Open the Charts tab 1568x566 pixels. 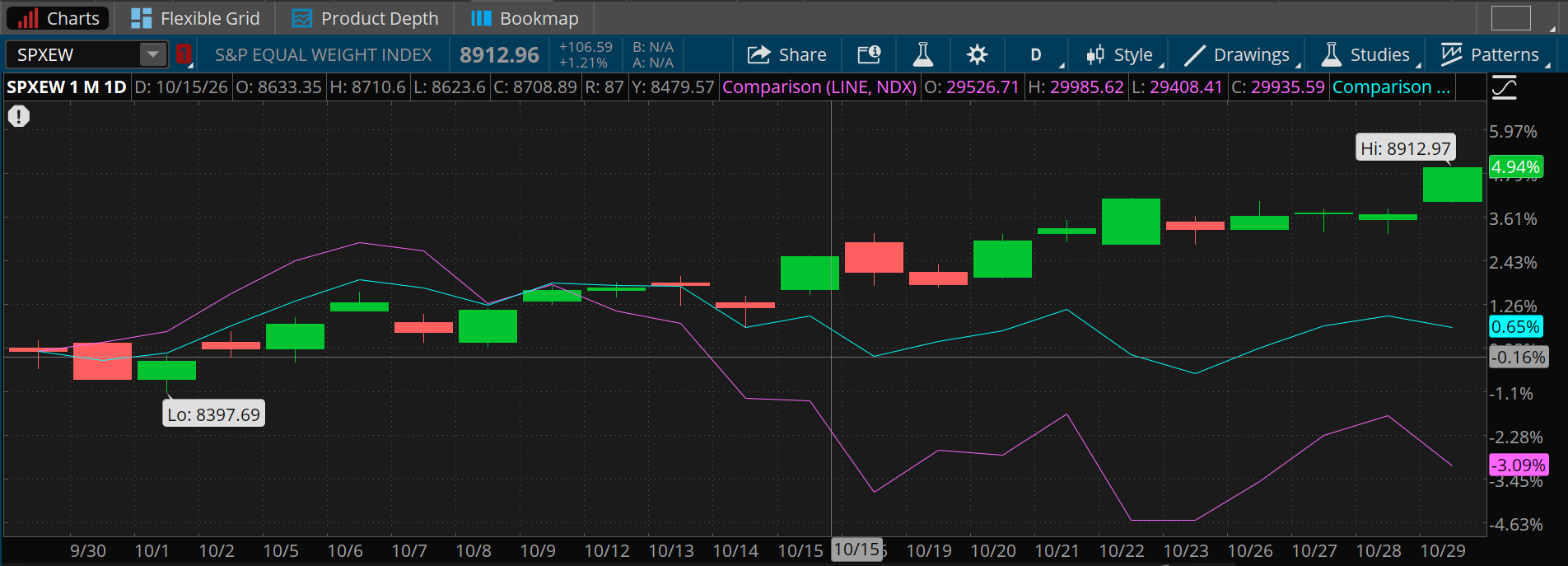coord(58,18)
